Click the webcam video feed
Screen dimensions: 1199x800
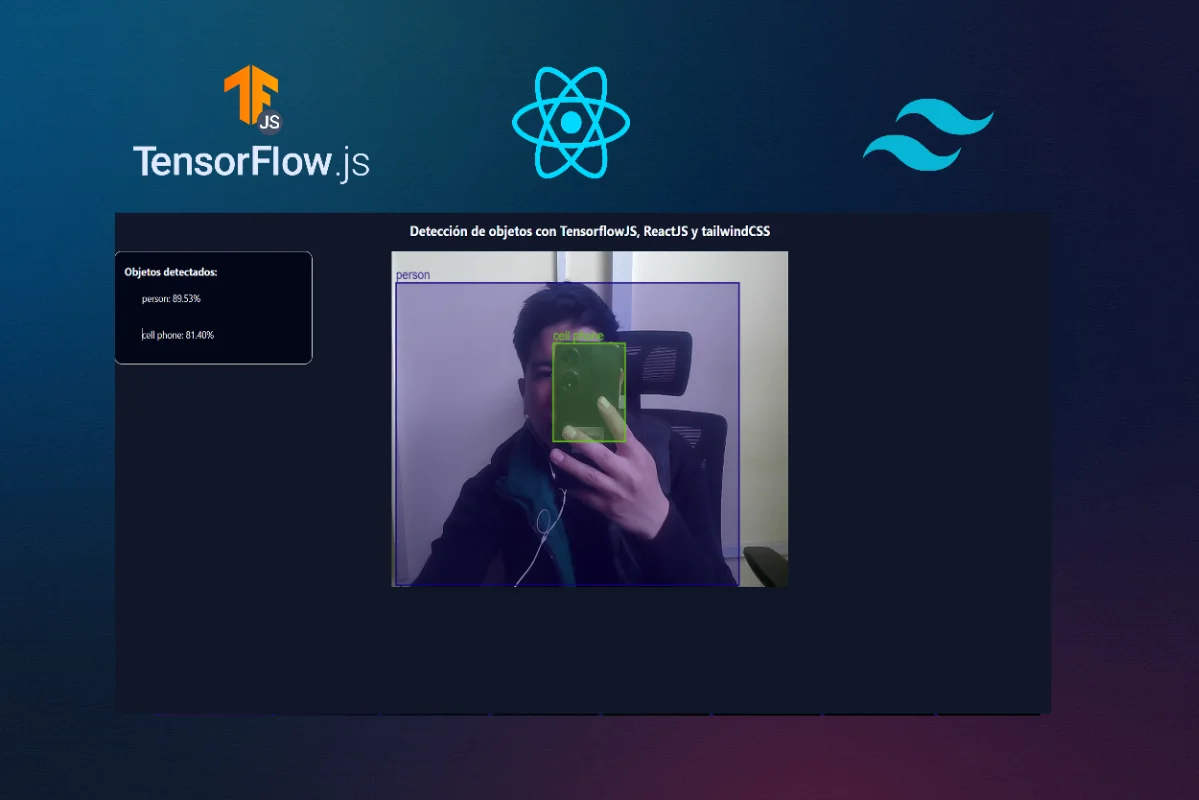click(x=590, y=419)
